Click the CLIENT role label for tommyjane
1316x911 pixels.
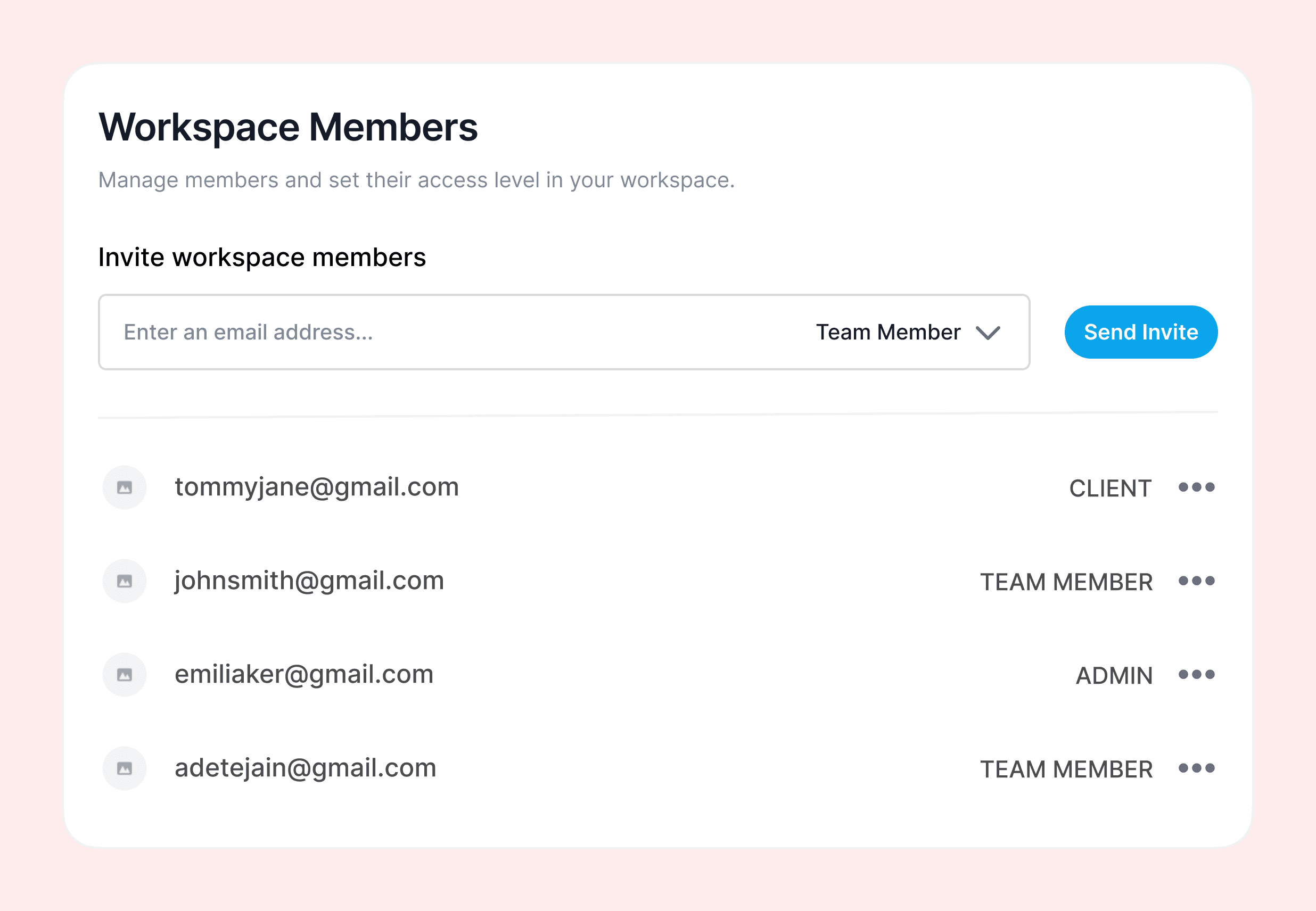[x=1109, y=488]
